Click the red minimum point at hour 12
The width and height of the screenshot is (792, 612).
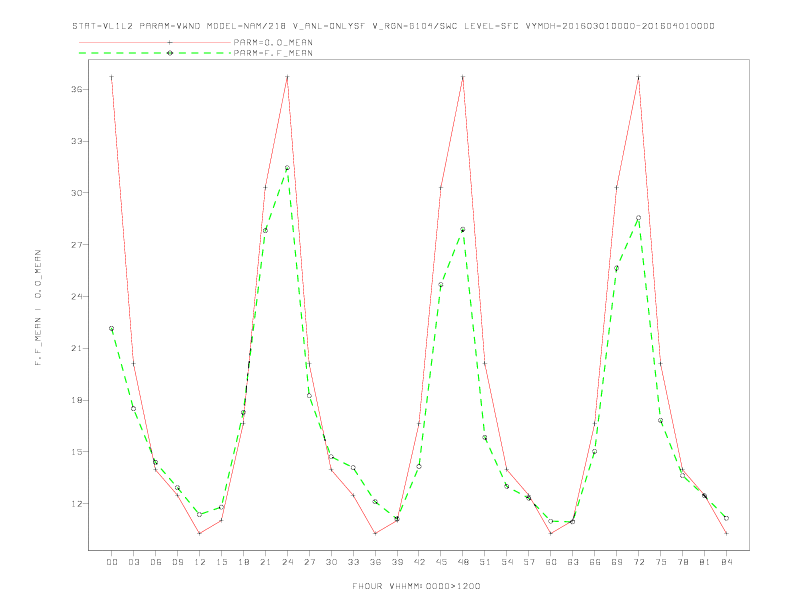(x=200, y=533)
